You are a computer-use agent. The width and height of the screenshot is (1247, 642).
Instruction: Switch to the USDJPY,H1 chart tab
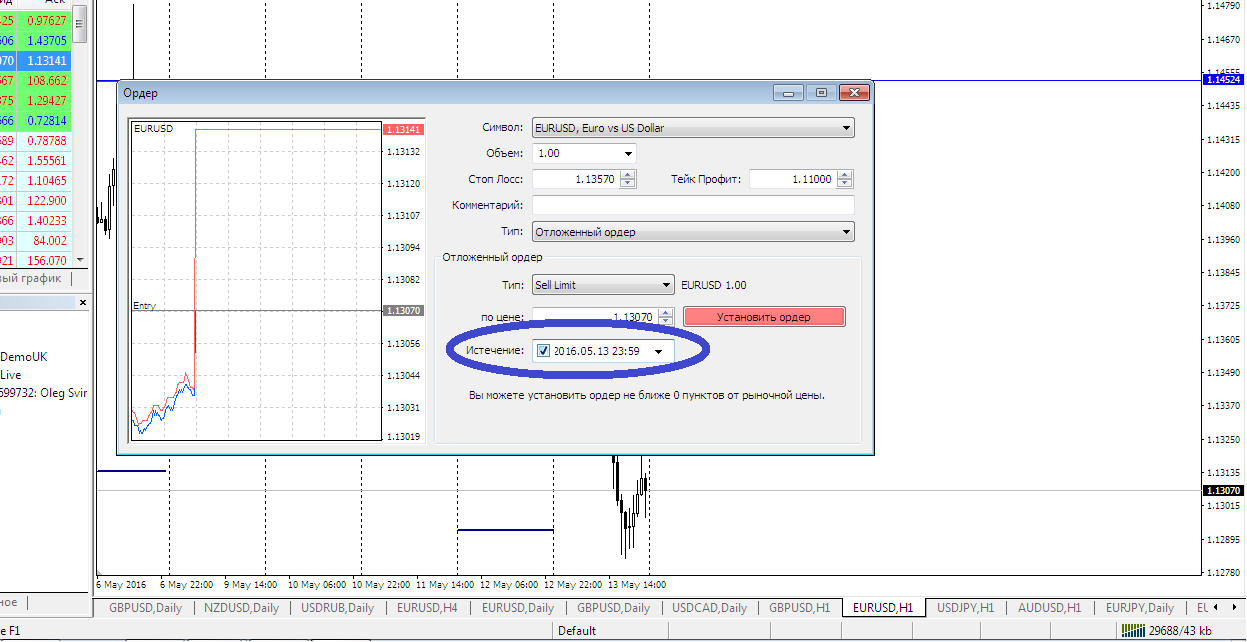[966, 607]
